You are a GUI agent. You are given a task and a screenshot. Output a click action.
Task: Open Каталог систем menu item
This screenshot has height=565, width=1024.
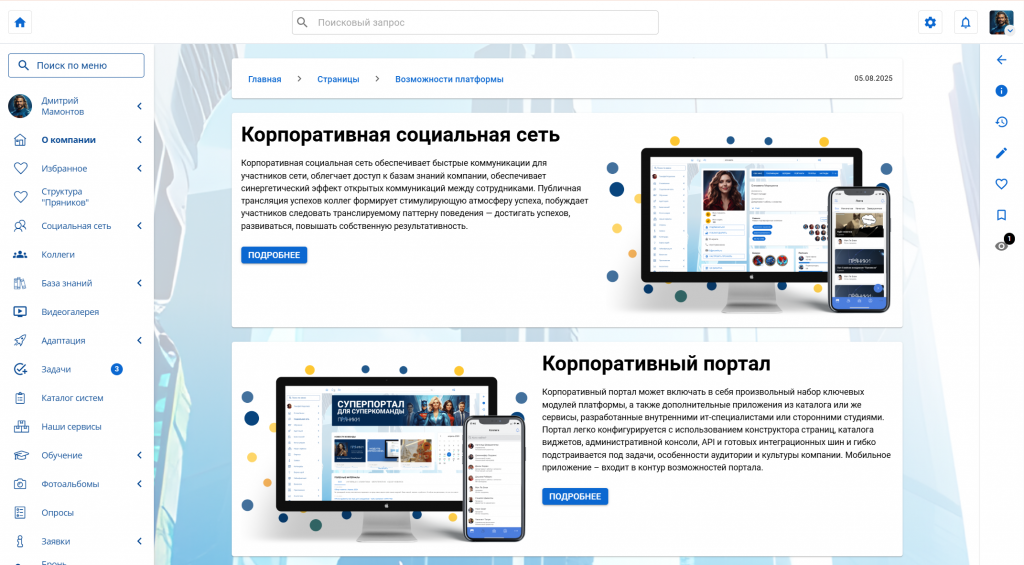pos(72,398)
